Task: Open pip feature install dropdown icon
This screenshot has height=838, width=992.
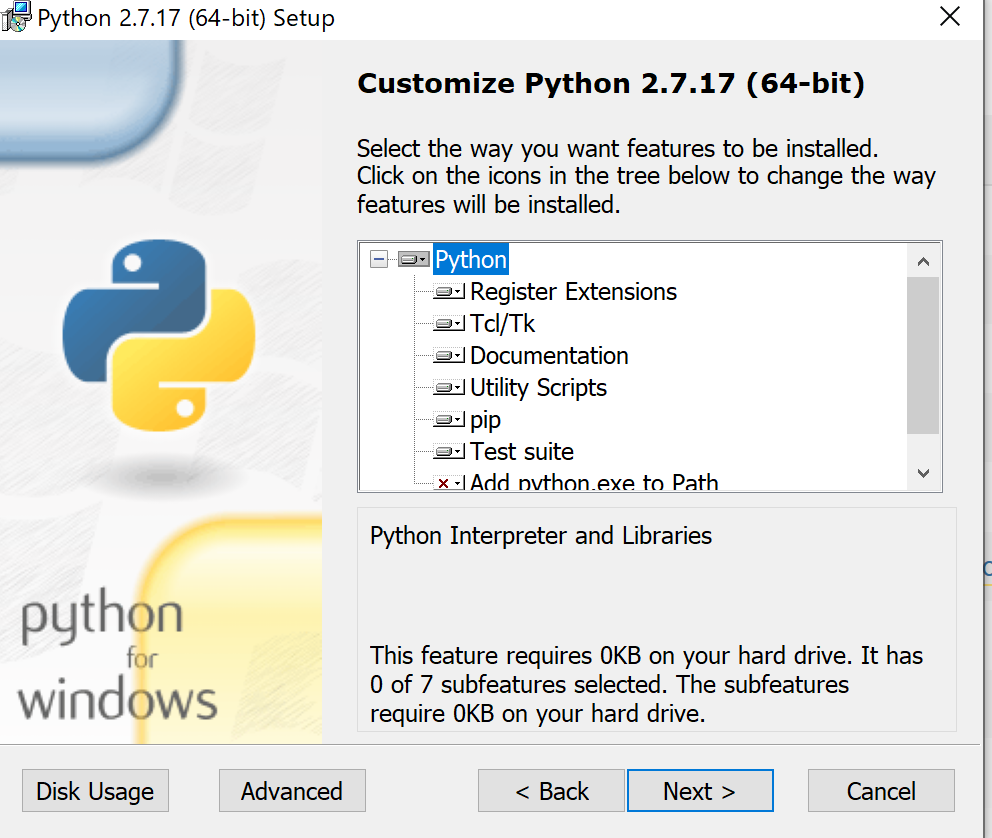Action: 449,419
